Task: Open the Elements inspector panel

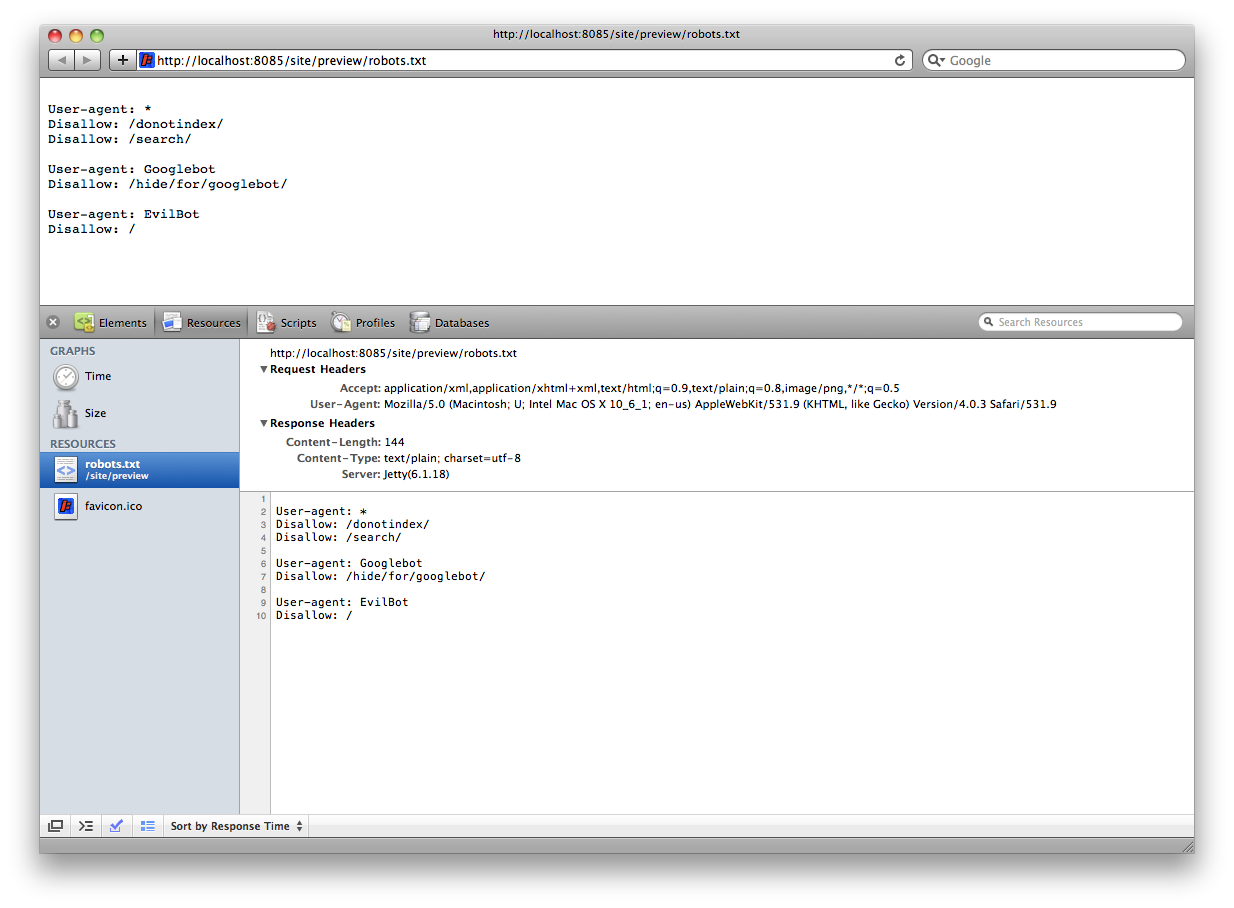Action: [x=111, y=322]
